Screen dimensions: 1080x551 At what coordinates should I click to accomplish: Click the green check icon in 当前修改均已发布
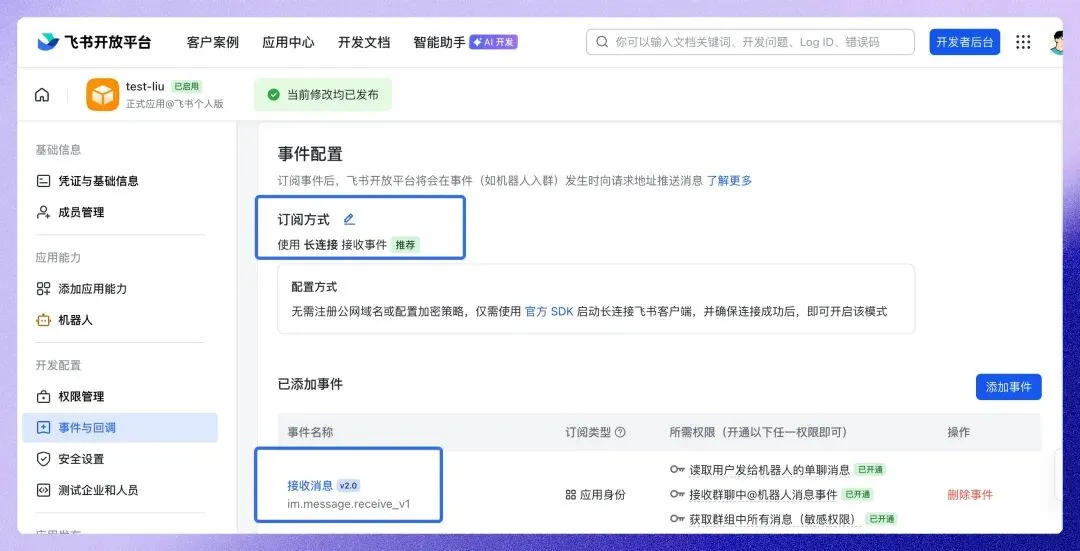point(273,95)
